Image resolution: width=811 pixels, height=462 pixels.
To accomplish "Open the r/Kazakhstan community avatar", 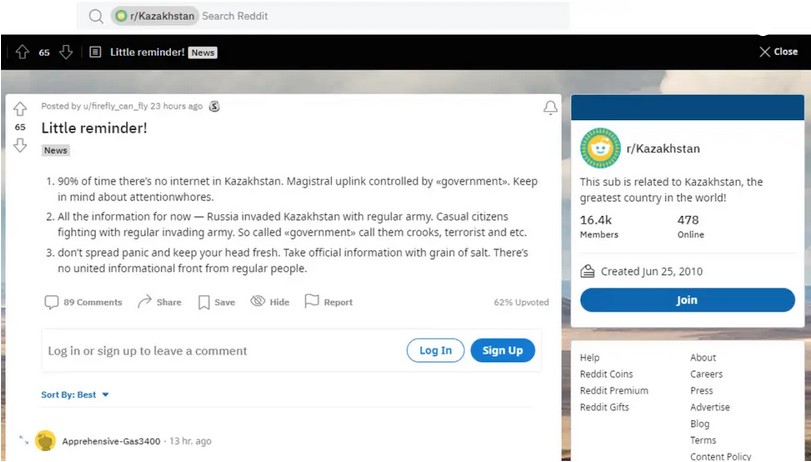I will pos(600,148).
